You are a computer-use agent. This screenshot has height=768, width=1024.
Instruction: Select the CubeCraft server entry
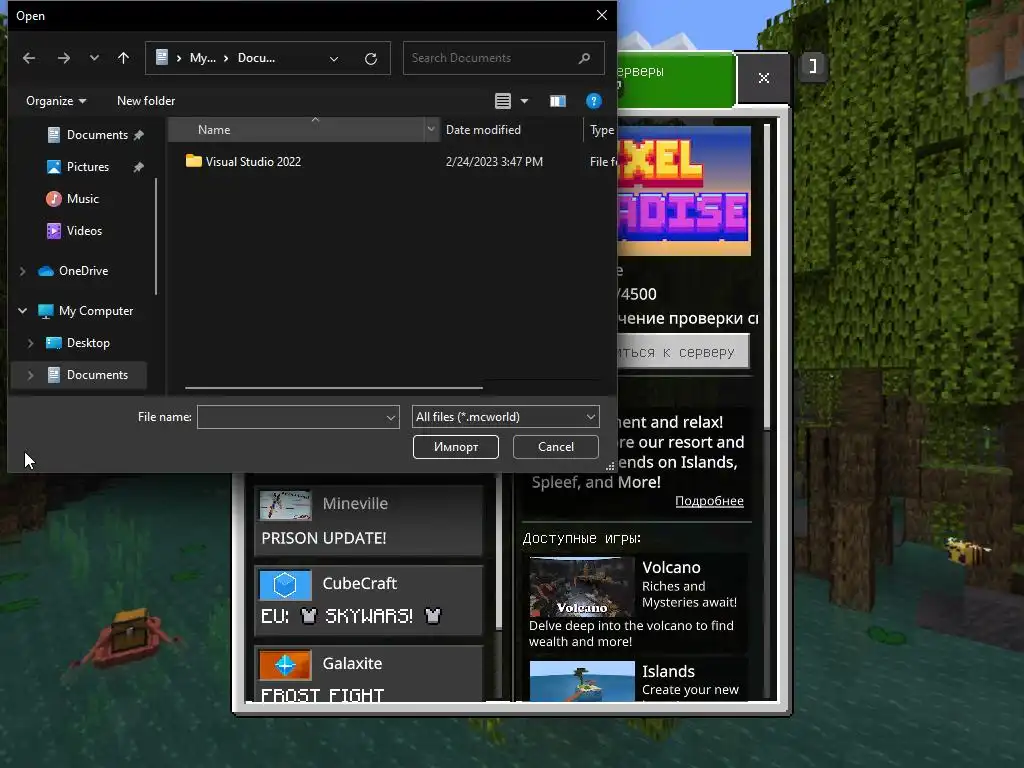(368, 600)
